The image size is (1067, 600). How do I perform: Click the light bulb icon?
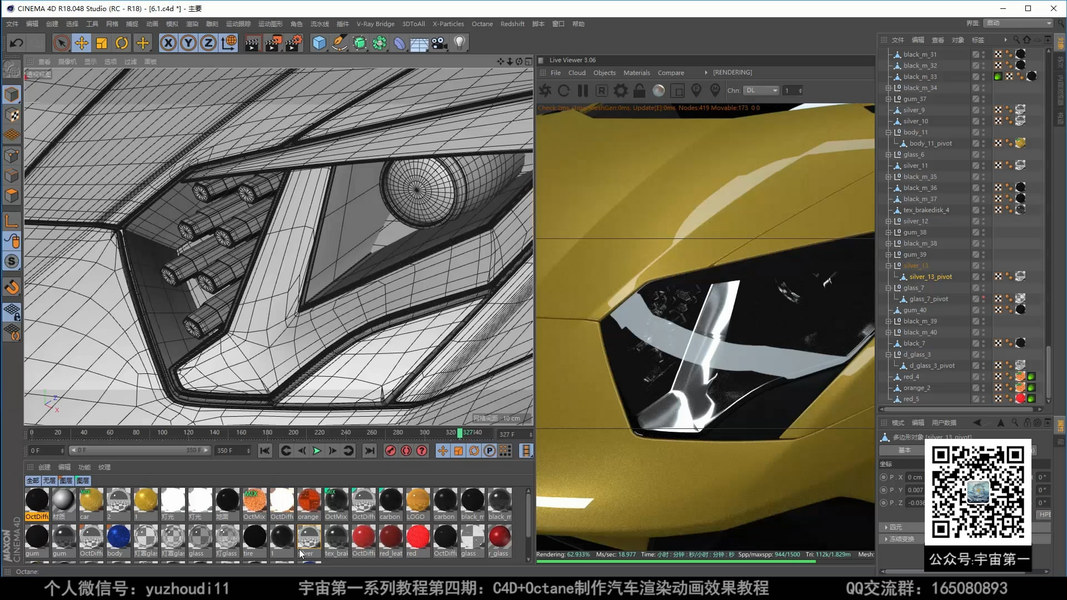pos(460,43)
